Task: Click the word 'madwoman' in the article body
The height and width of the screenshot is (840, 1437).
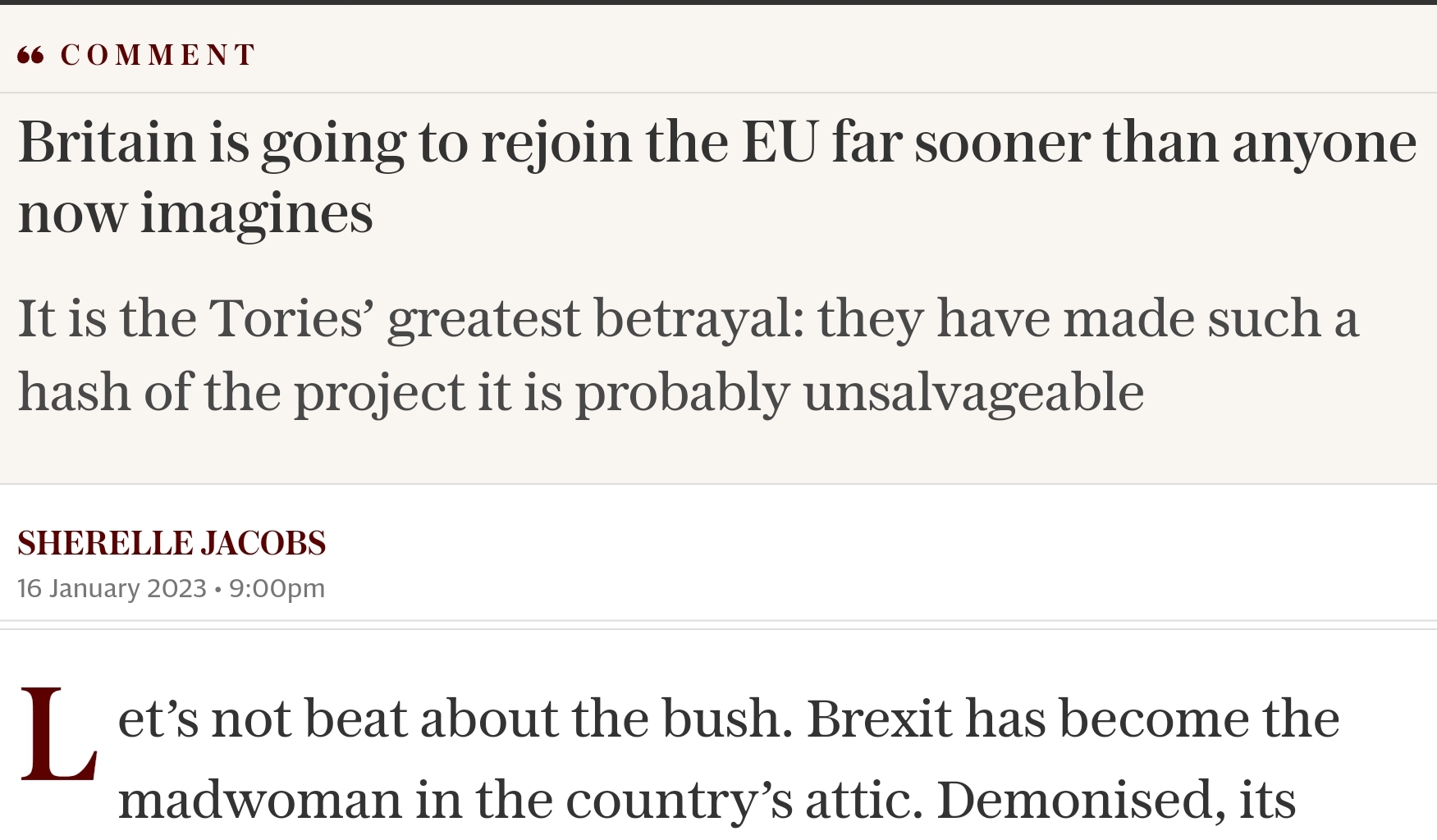Action: coord(259,800)
